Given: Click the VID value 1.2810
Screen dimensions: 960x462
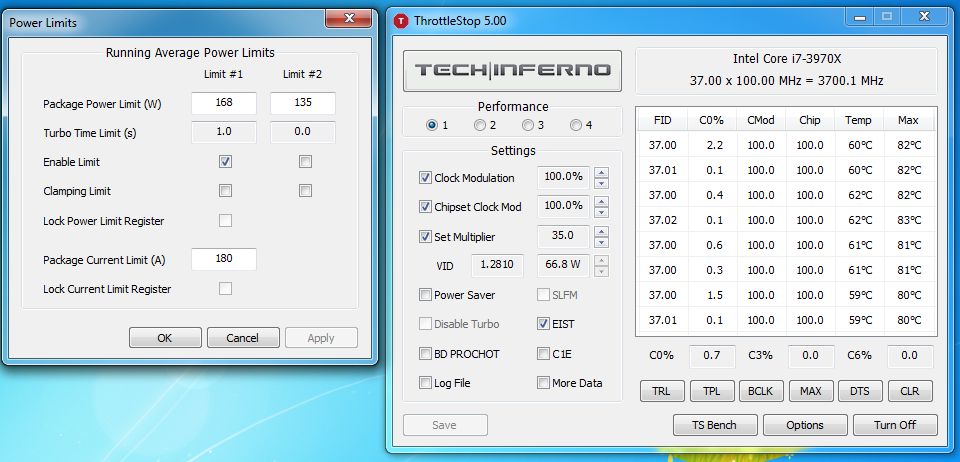Looking at the screenshot, I should click(x=498, y=265).
